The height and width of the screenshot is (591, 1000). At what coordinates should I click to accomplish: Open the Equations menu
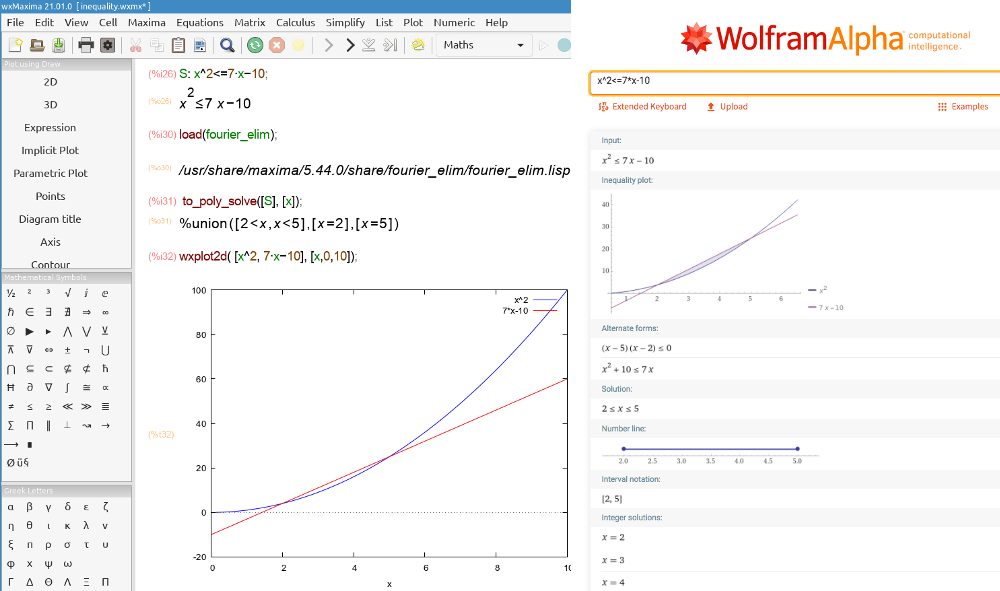pyautogui.click(x=200, y=22)
